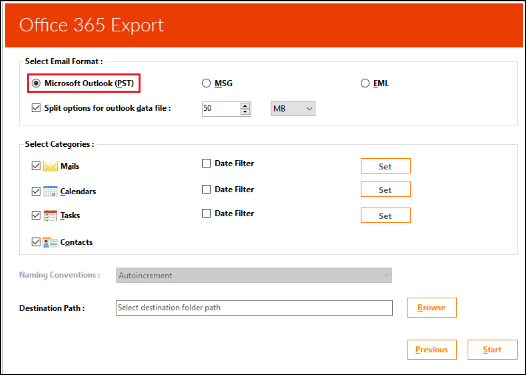Choose the MSG email format
Screen dimensions: 526x375
click(x=206, y=83)
